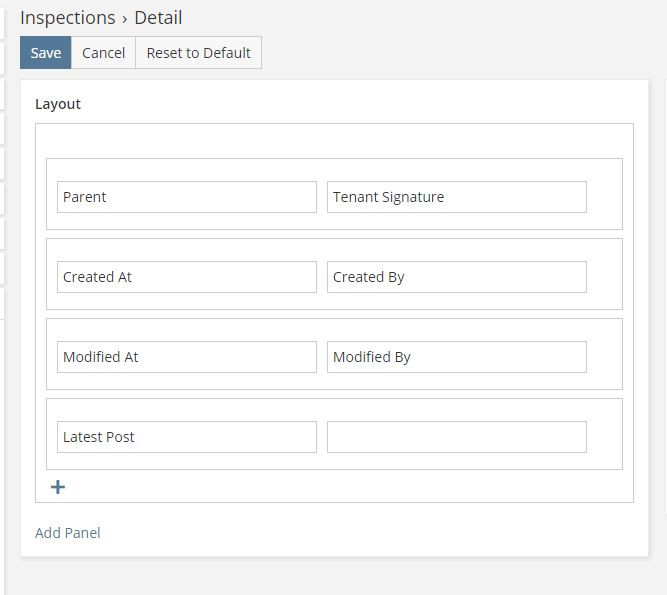Choose the Latest Post field cell
This screenshot has height=595, width=667.
[186, 437]
